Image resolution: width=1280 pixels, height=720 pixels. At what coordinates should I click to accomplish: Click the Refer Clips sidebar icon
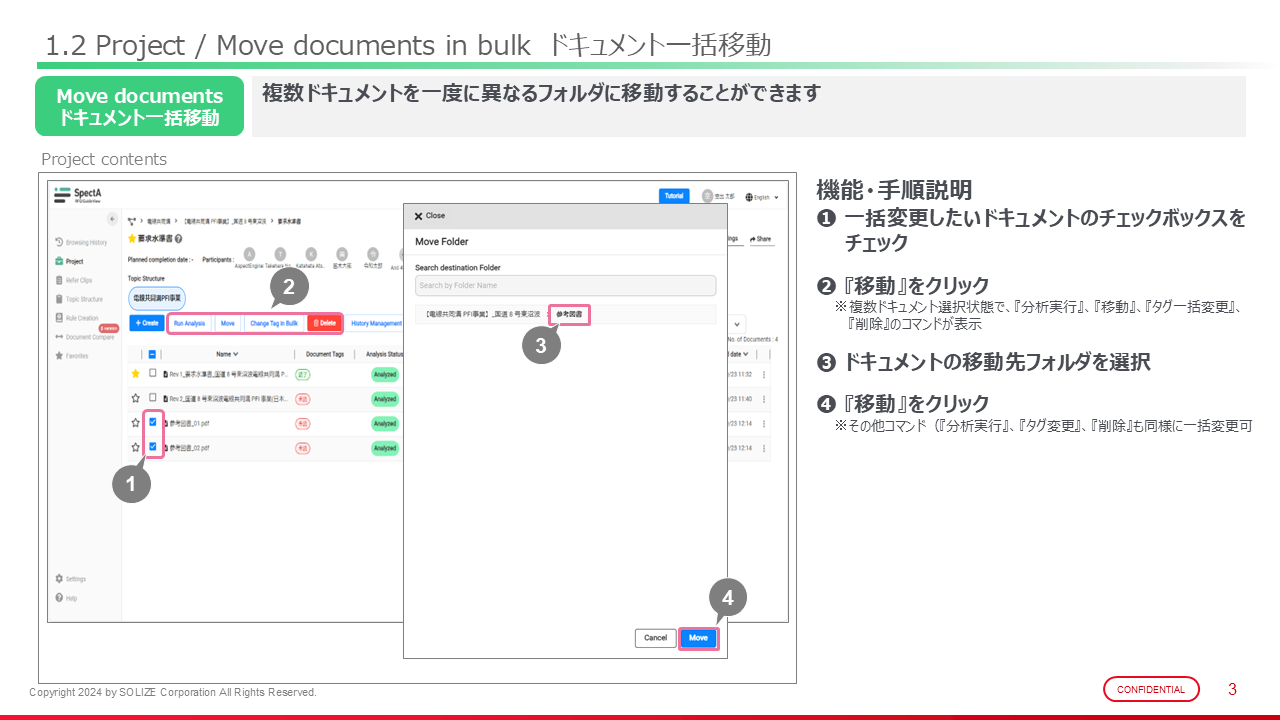coord(60,280)
